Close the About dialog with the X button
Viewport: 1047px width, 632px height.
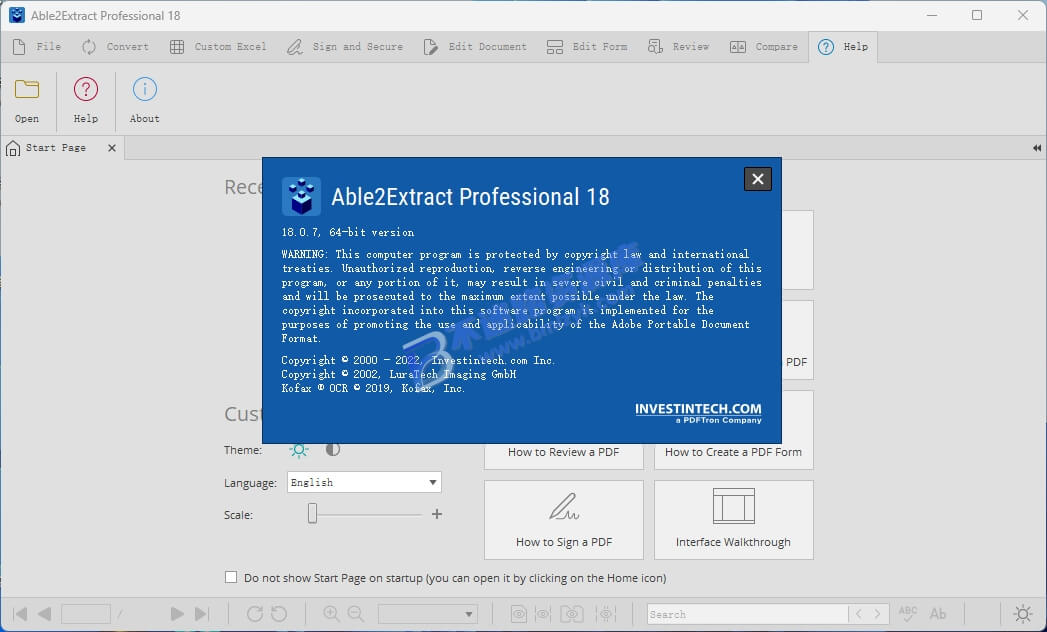(757, 179)
